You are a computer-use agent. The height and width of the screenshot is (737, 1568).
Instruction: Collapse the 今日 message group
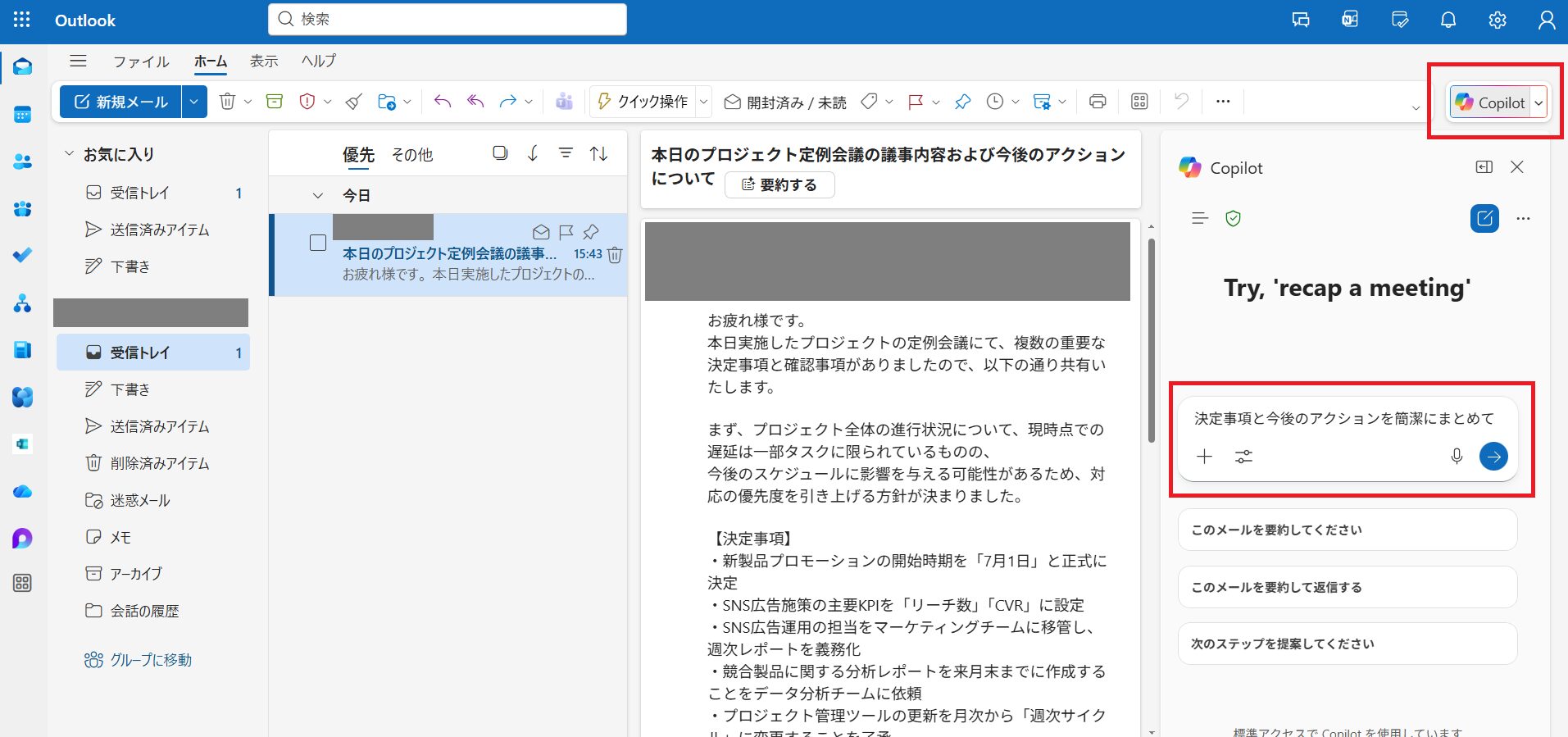tap(318, 195)
